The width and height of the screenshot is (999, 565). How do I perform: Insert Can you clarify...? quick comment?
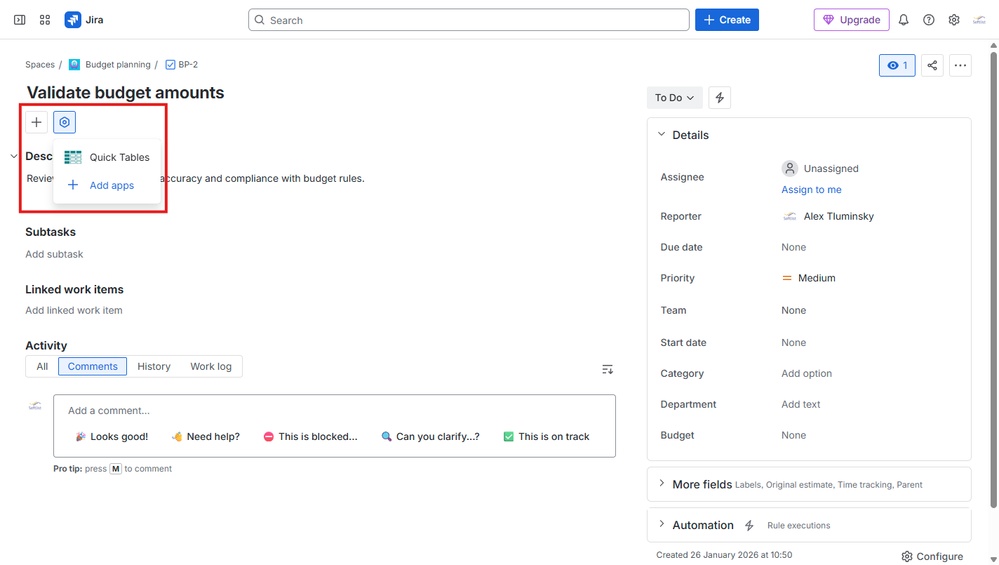click(x=430, y=436)
